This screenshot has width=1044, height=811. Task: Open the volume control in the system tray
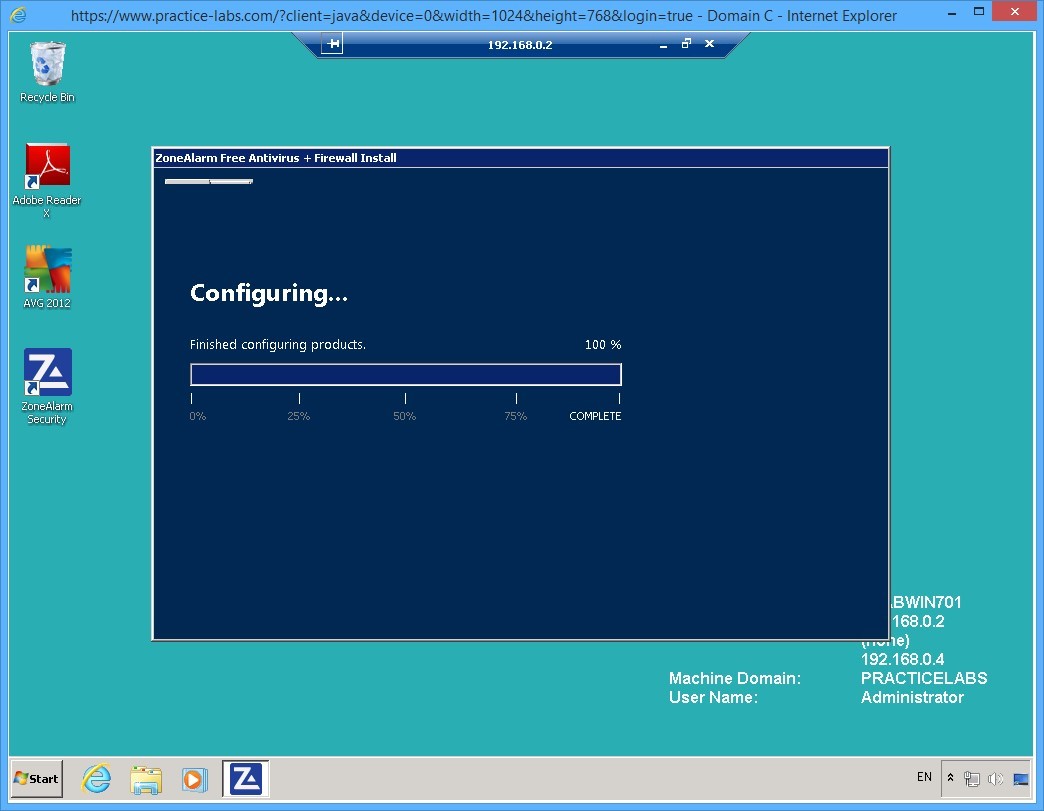tap(996, 778)
